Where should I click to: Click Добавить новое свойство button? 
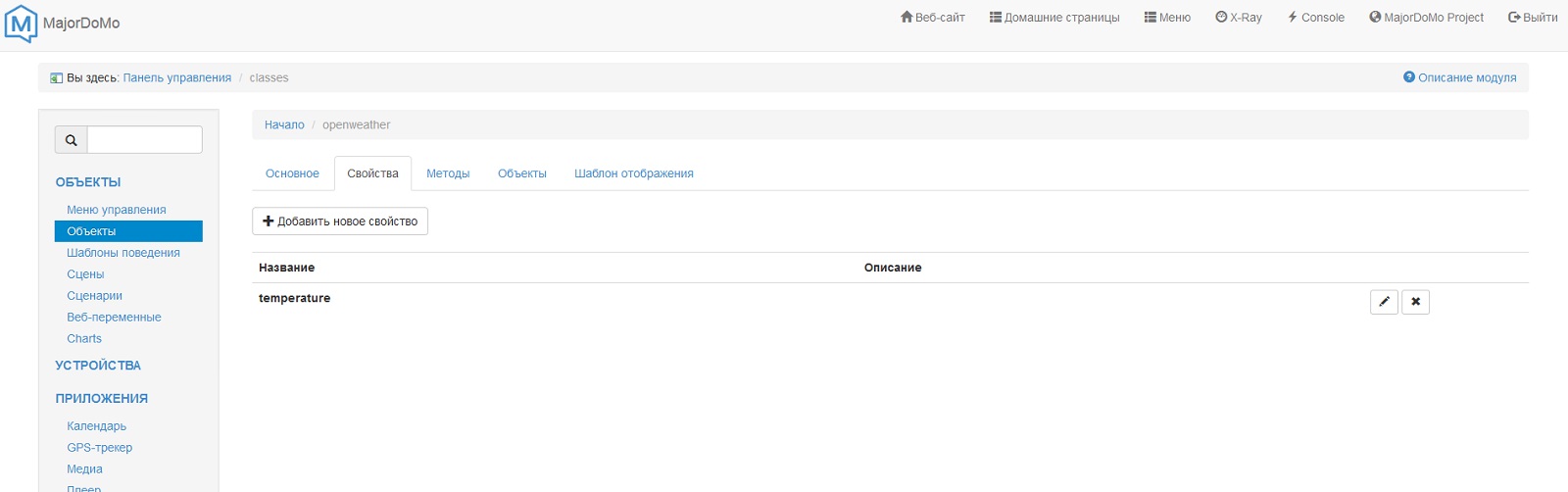point(340,221)
